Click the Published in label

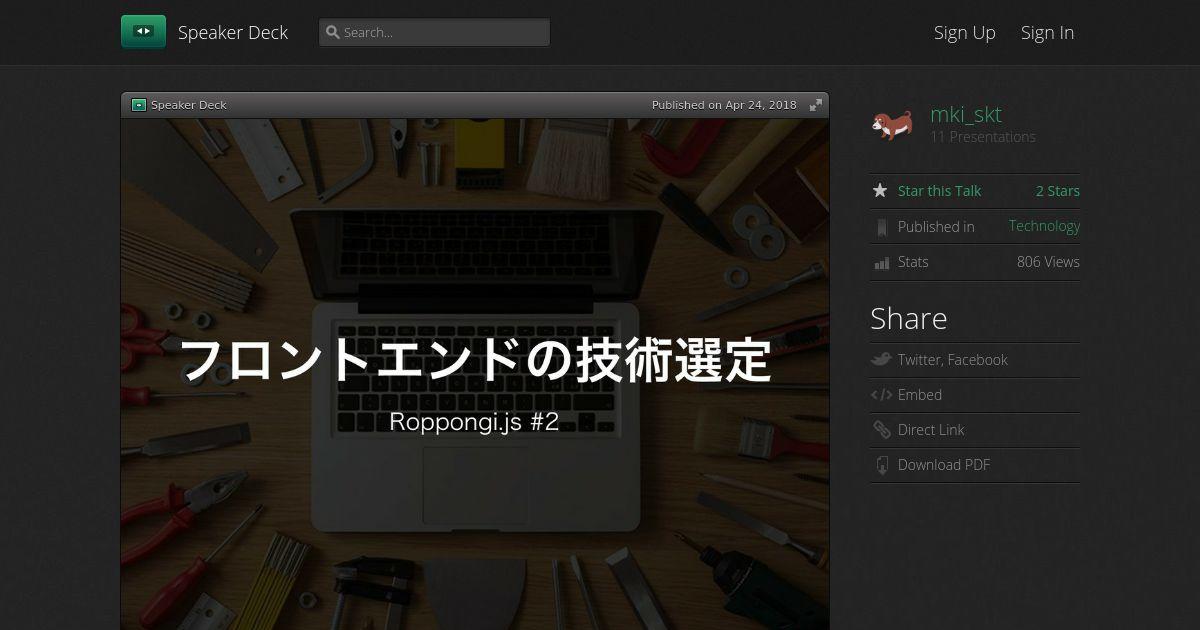[936, 227]
